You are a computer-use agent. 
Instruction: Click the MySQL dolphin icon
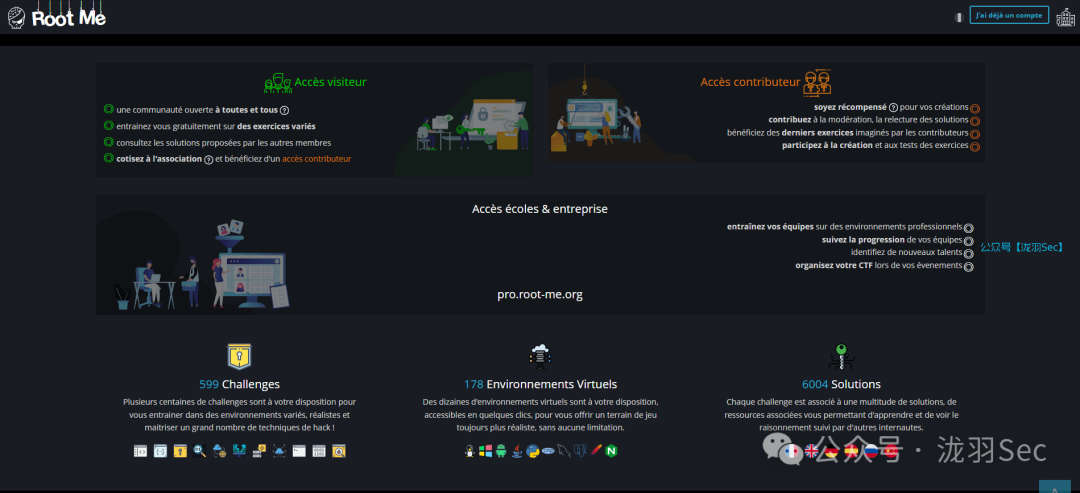[x=564, y=451]
